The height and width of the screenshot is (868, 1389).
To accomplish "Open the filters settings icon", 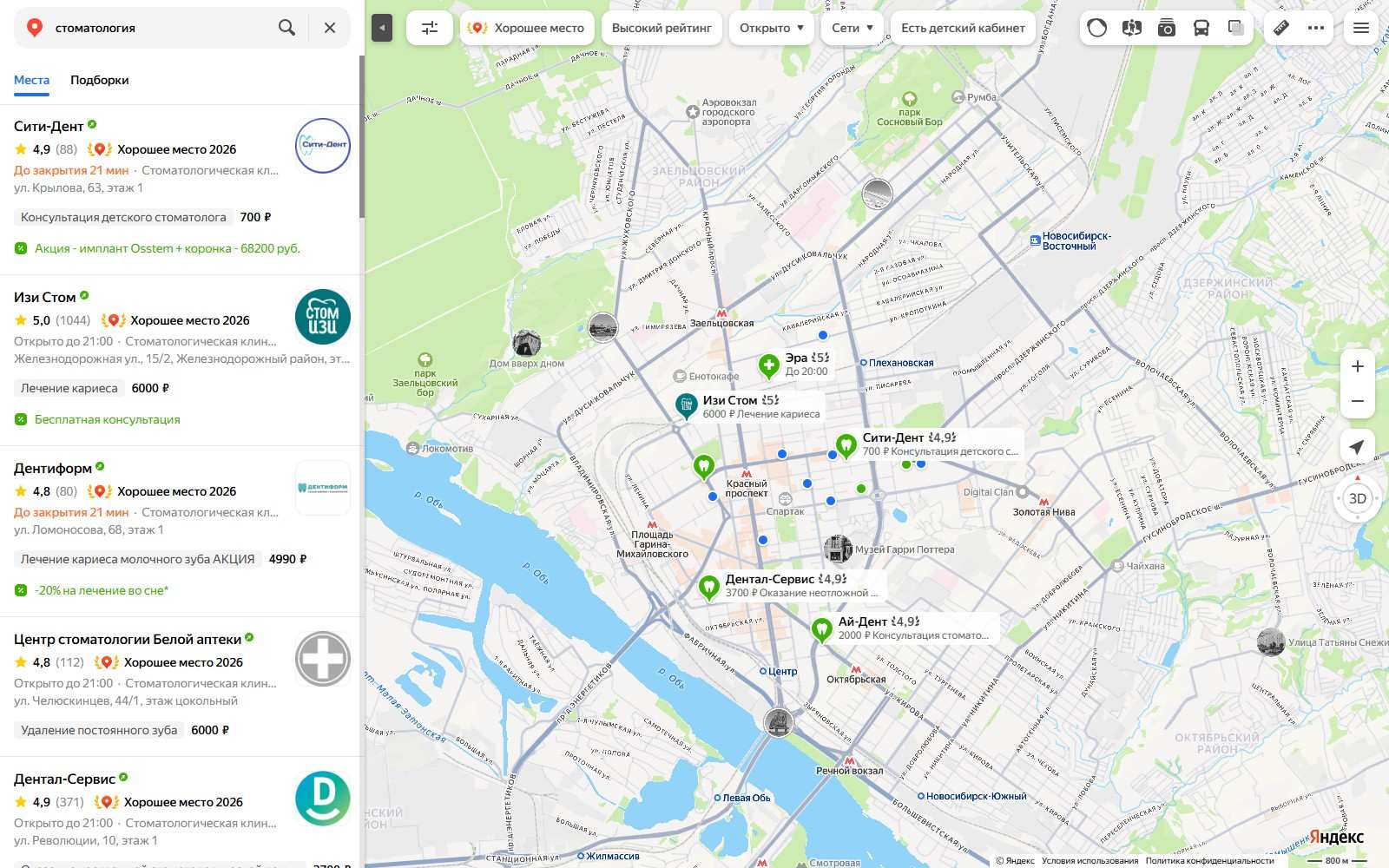I will [430, 28].
